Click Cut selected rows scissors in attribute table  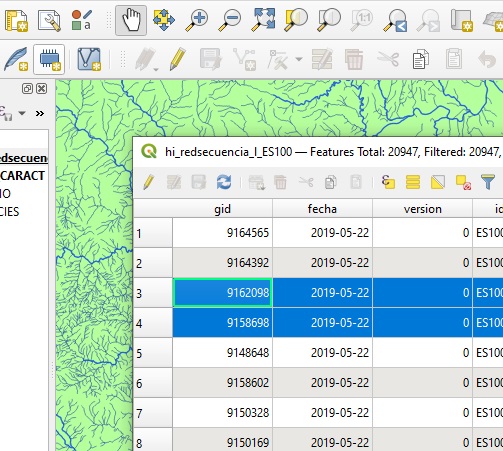point(306,183)
